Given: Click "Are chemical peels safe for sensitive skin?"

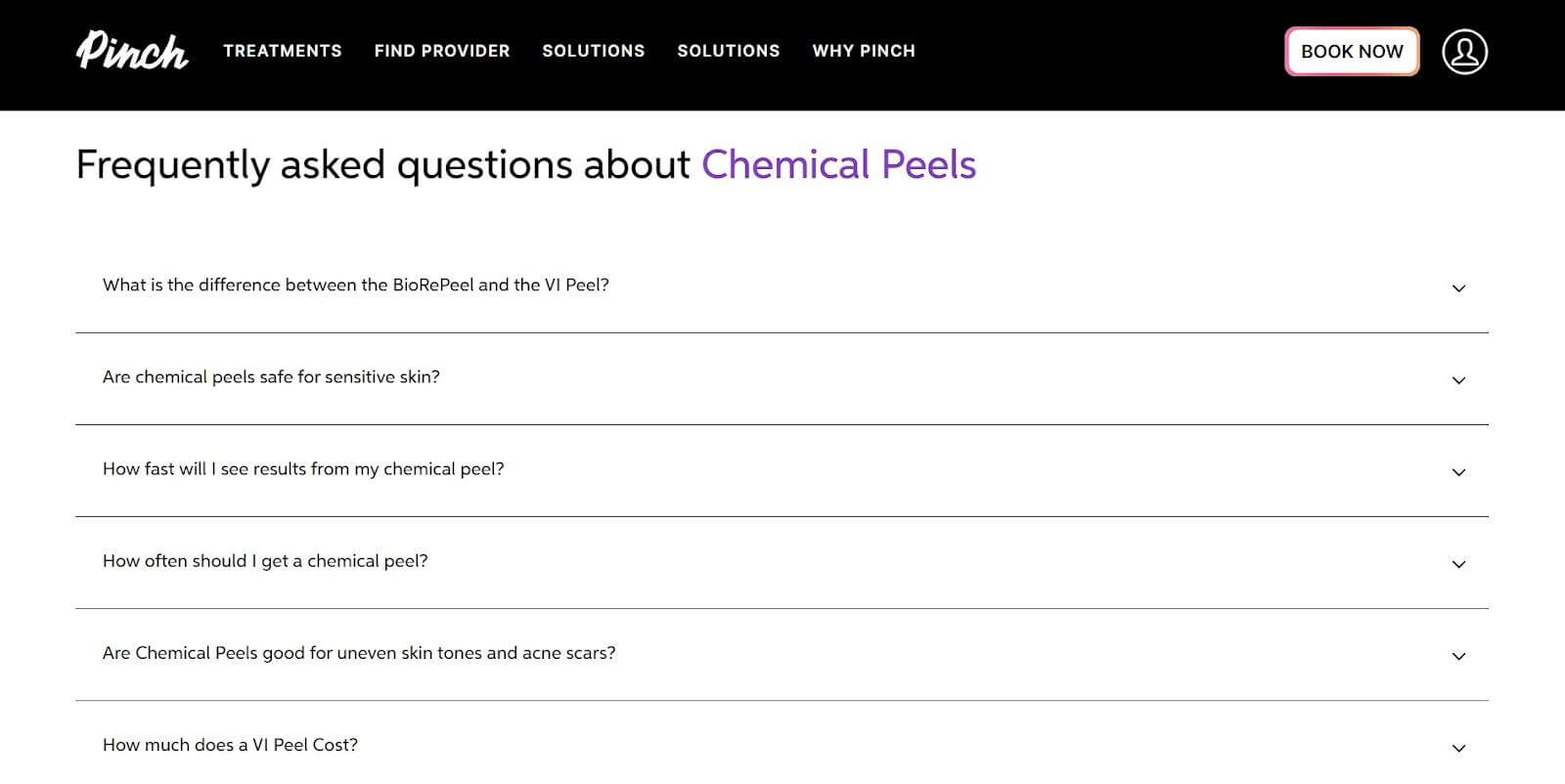Looking at the screenshot, I should point(271,377).
